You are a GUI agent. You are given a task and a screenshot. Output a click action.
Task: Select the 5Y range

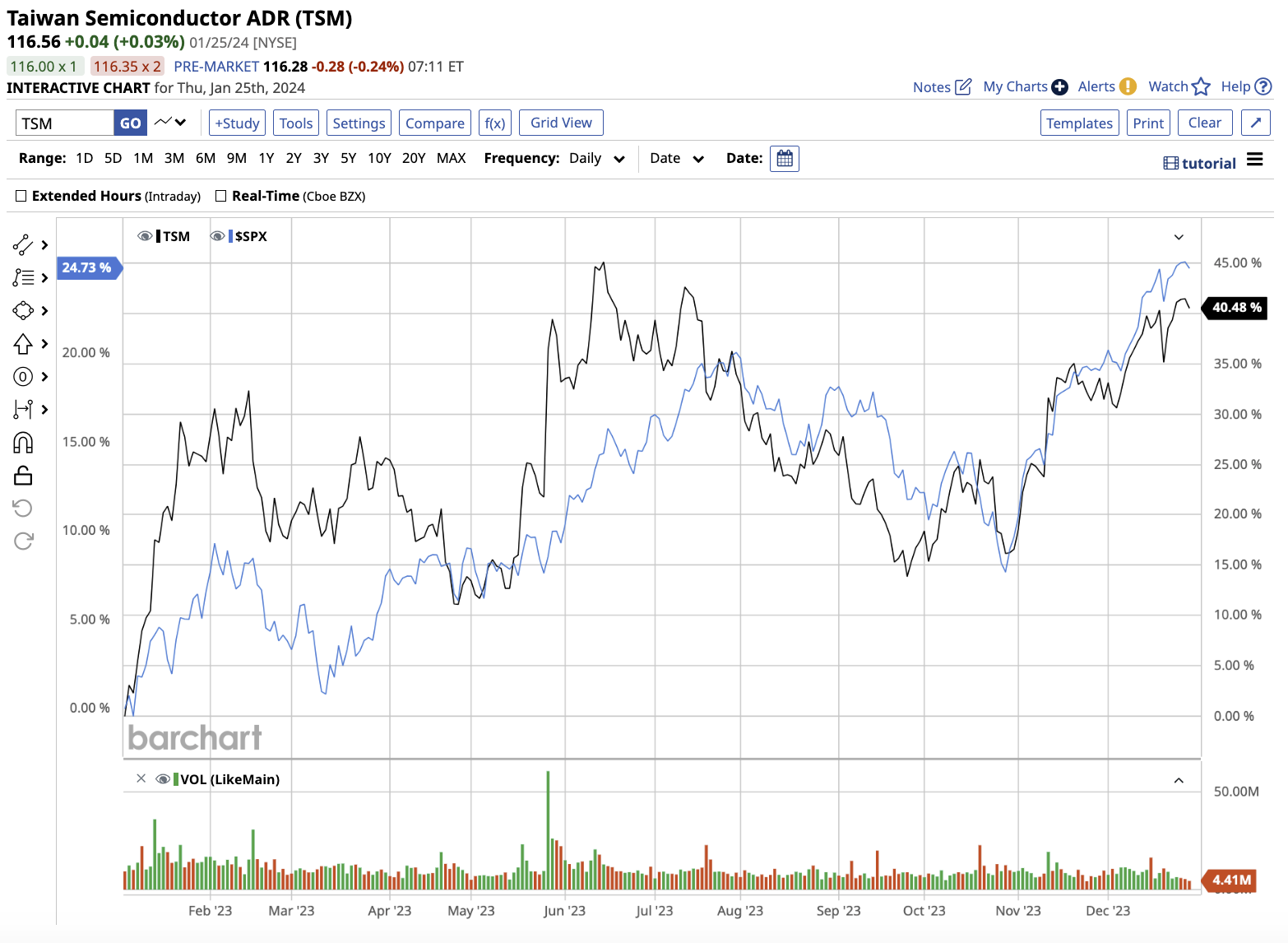[349, 158]
